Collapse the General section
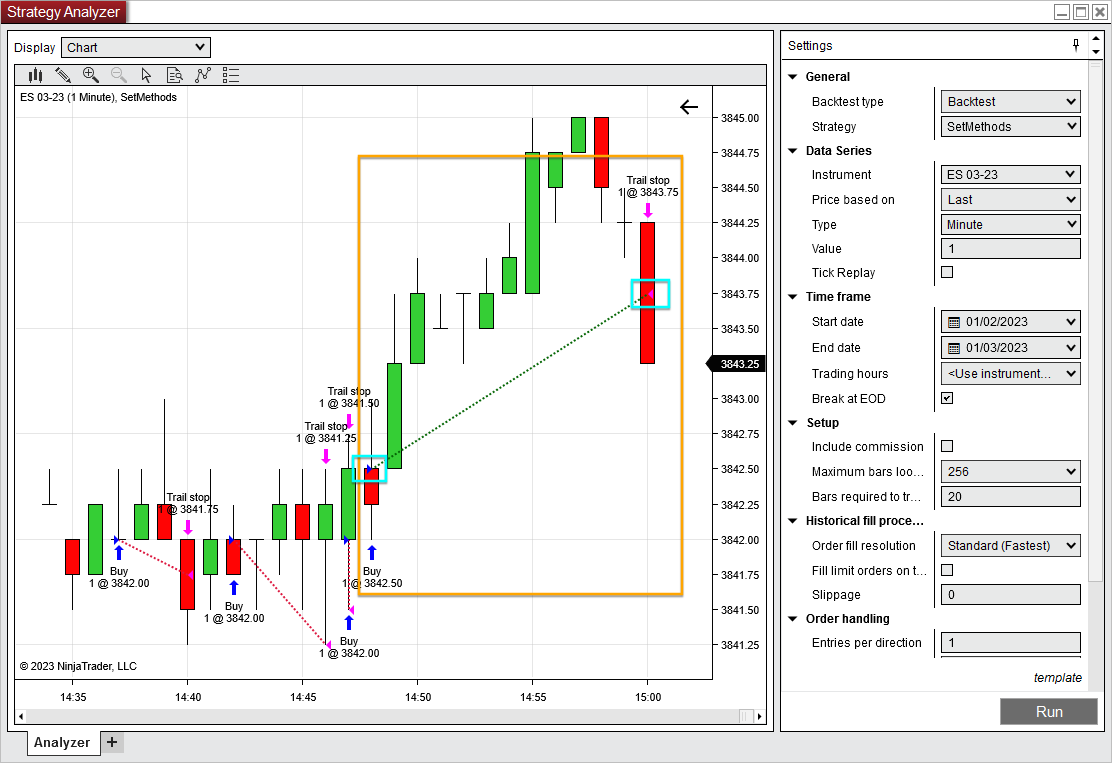This screenshot has width=1112, height=763. coord(793,77)
